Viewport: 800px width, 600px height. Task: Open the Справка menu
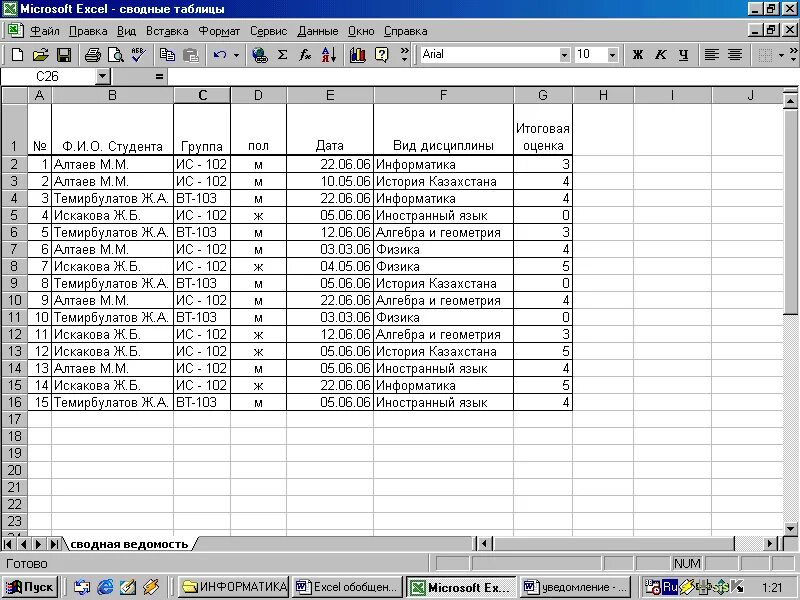tap(405, 31)
